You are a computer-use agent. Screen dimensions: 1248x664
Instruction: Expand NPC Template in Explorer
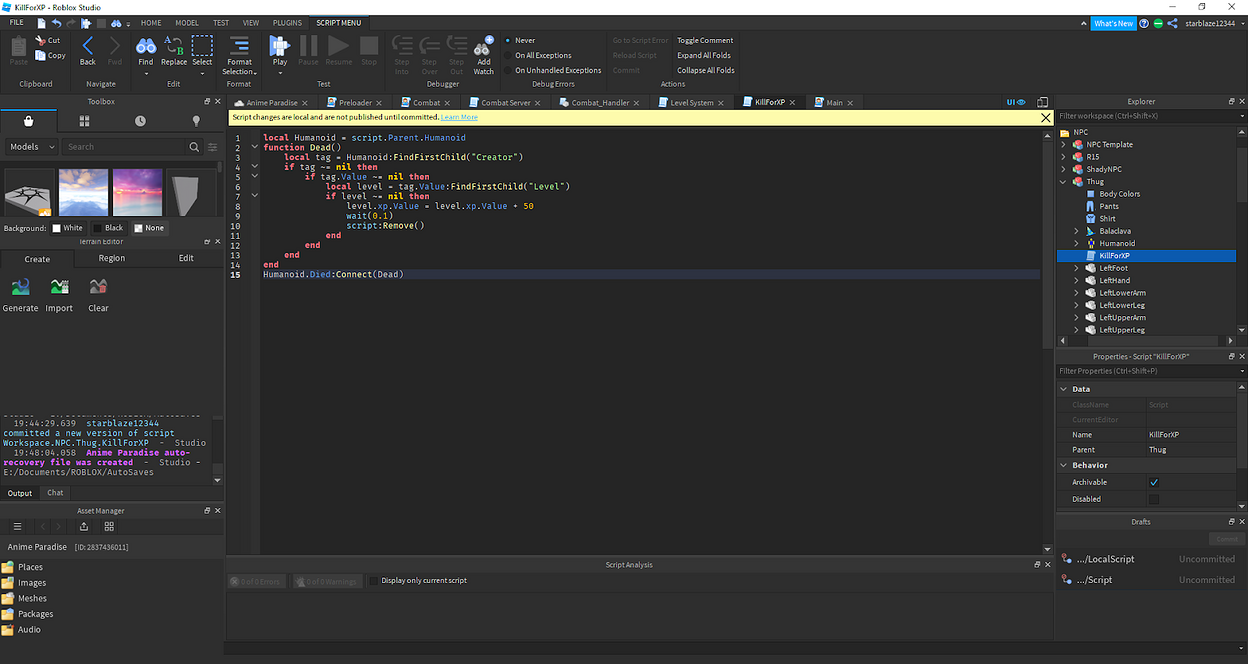coord(1063,144)
